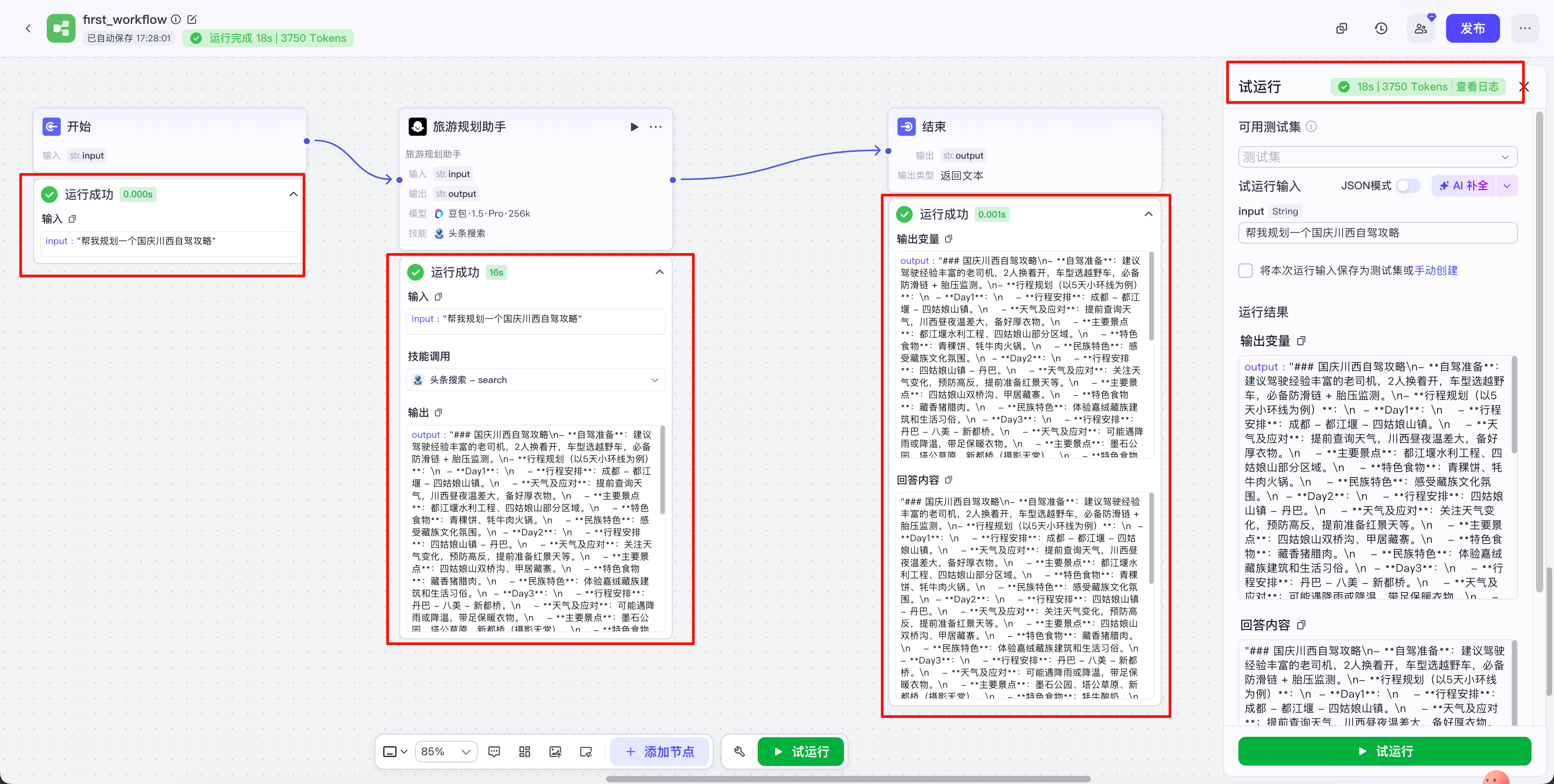Open the run history clock icon
This screenshot has height=784, width=1554.
click(1381, 28)
